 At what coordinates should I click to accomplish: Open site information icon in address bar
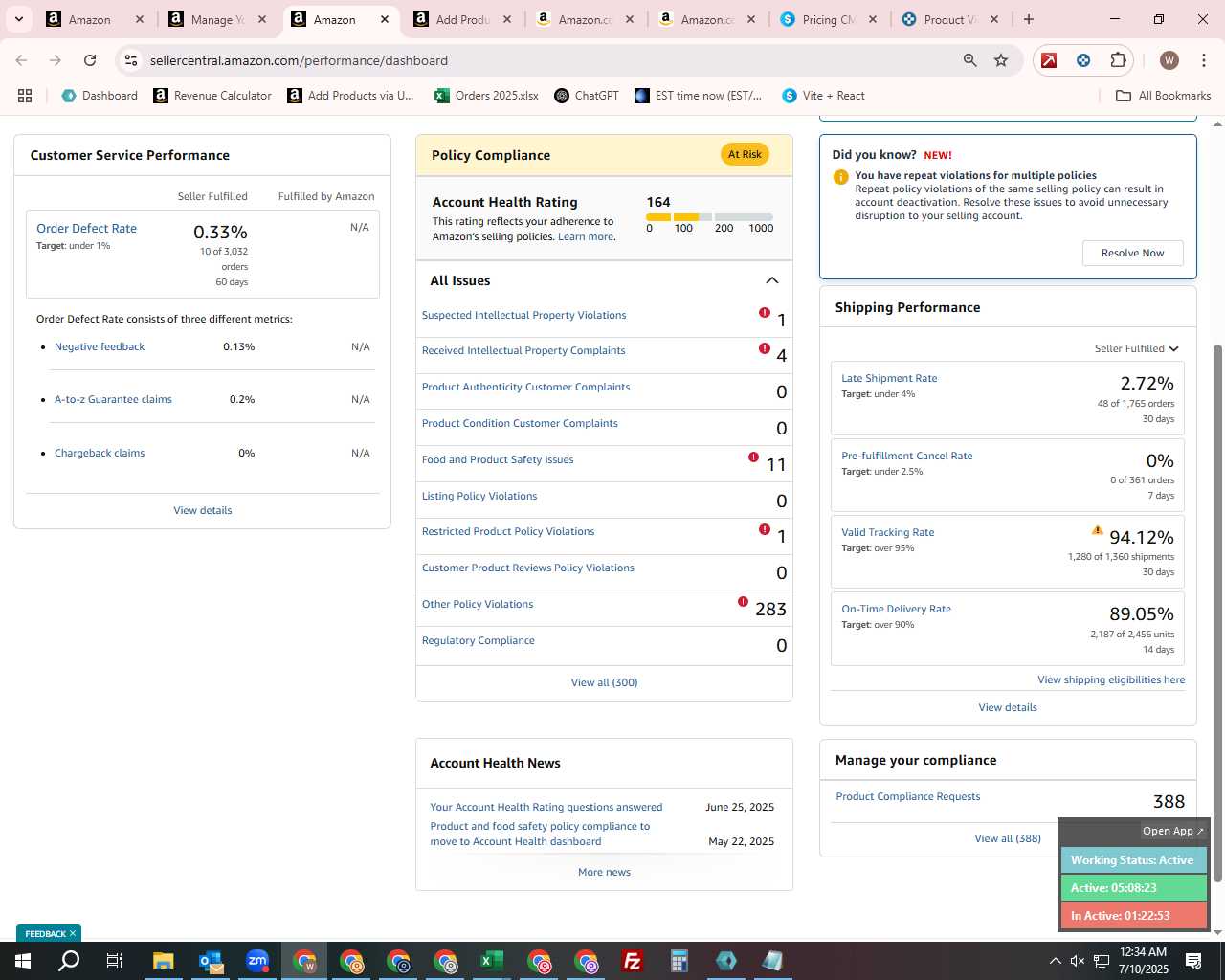click(131, 60)
